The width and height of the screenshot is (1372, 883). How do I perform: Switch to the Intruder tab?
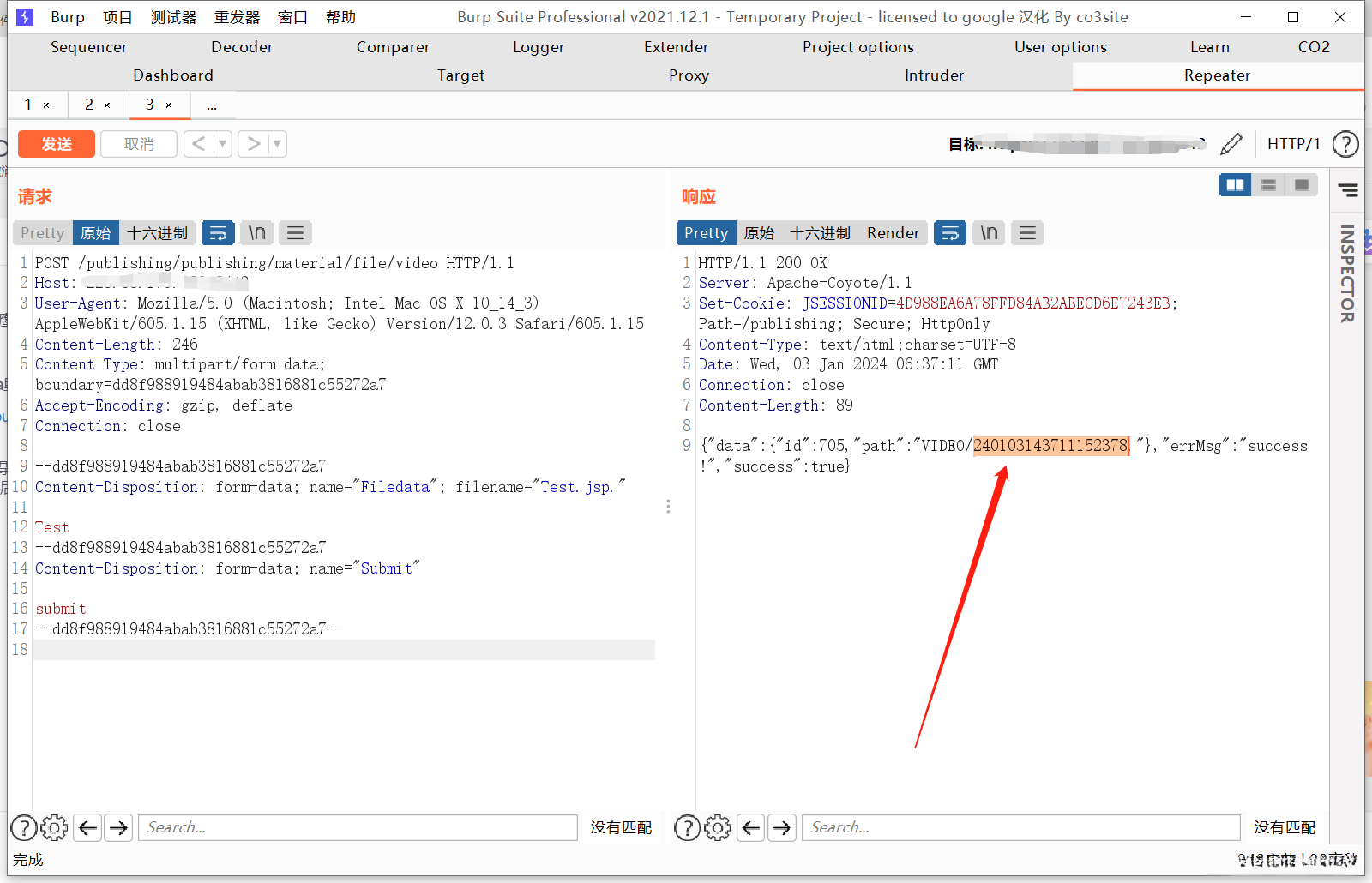(934, 75)
